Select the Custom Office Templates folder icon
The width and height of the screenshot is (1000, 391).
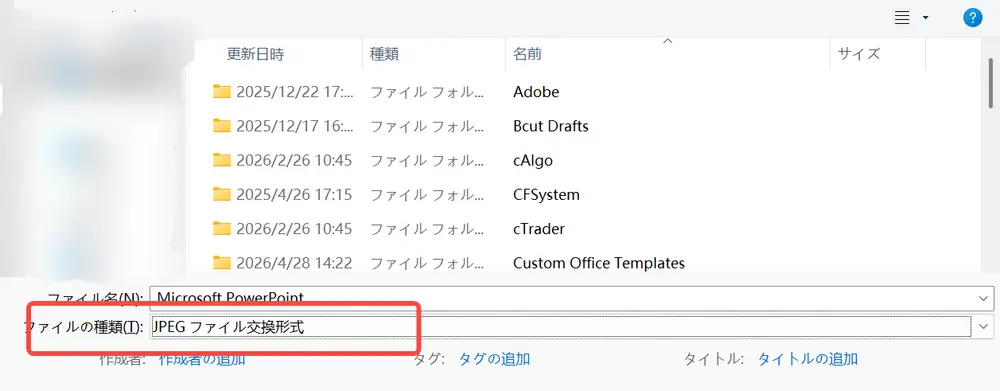click(x=221, y=262)
